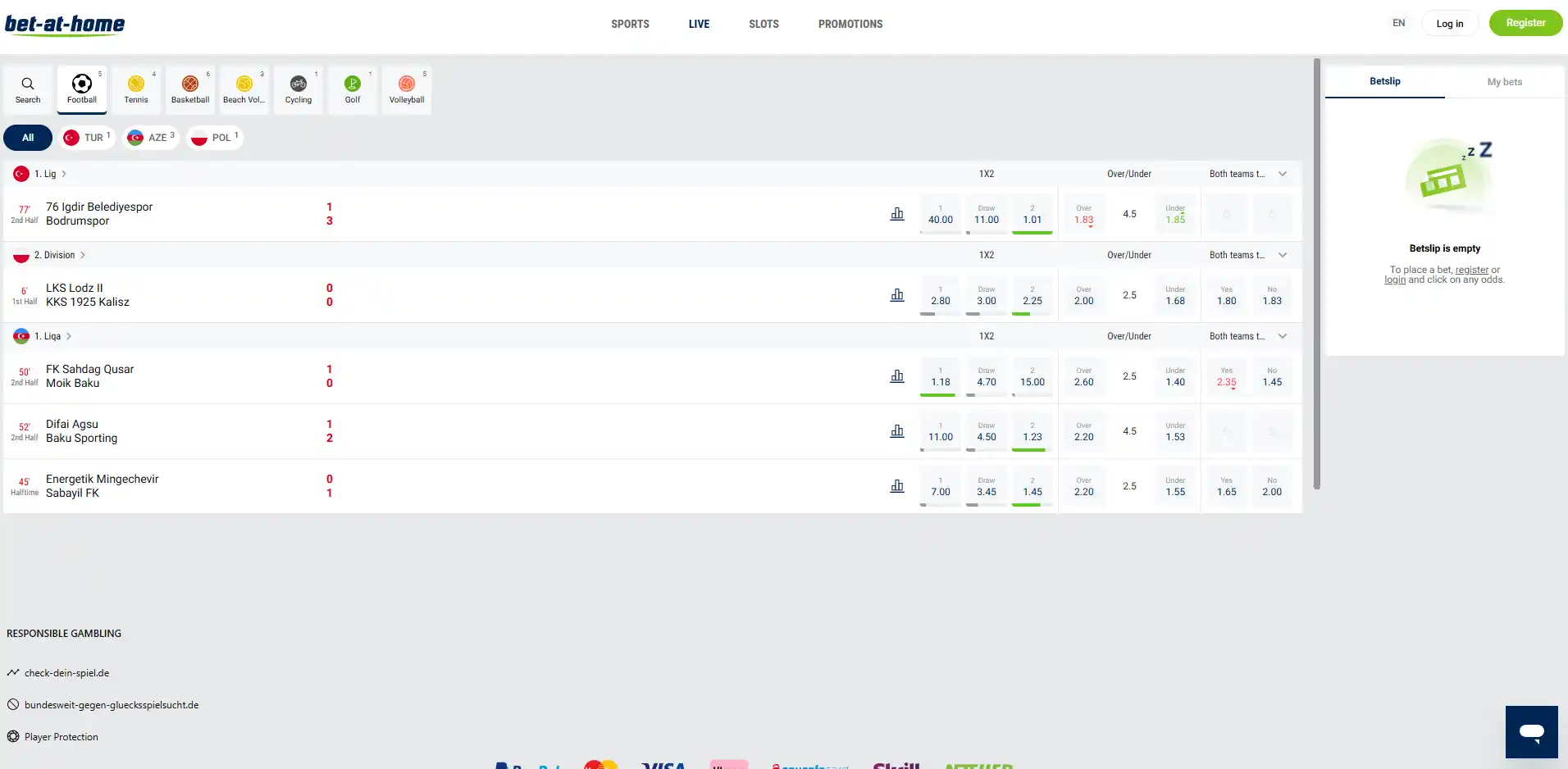Expand market dropdown for 2. Division
This screenshot has width=1568, height=769.
(1283, 255)
